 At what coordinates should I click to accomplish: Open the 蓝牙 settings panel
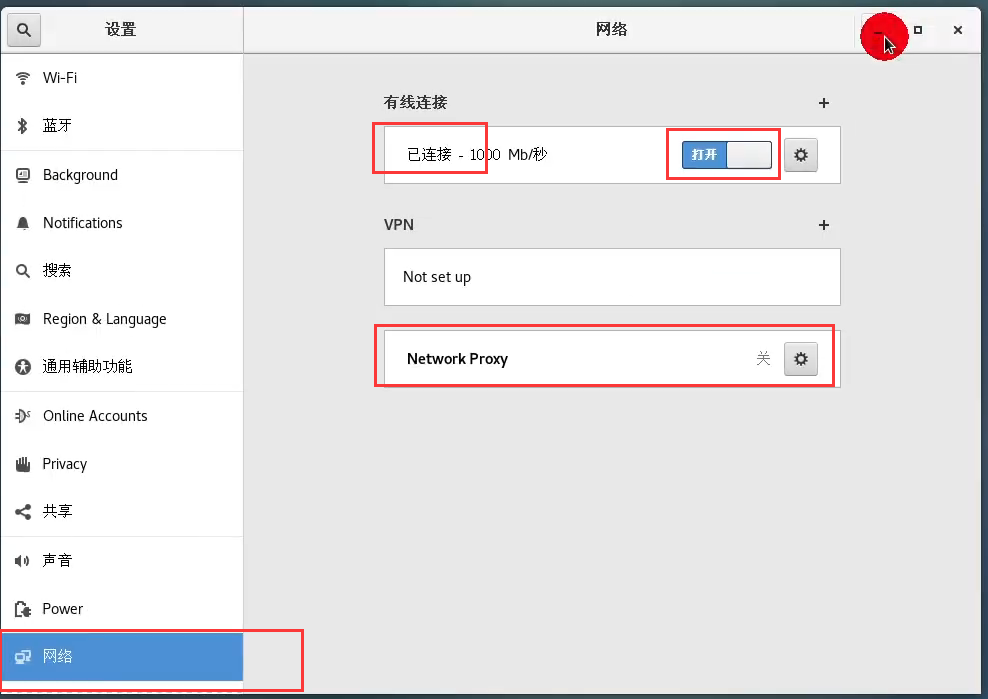(x=122, y=125)
